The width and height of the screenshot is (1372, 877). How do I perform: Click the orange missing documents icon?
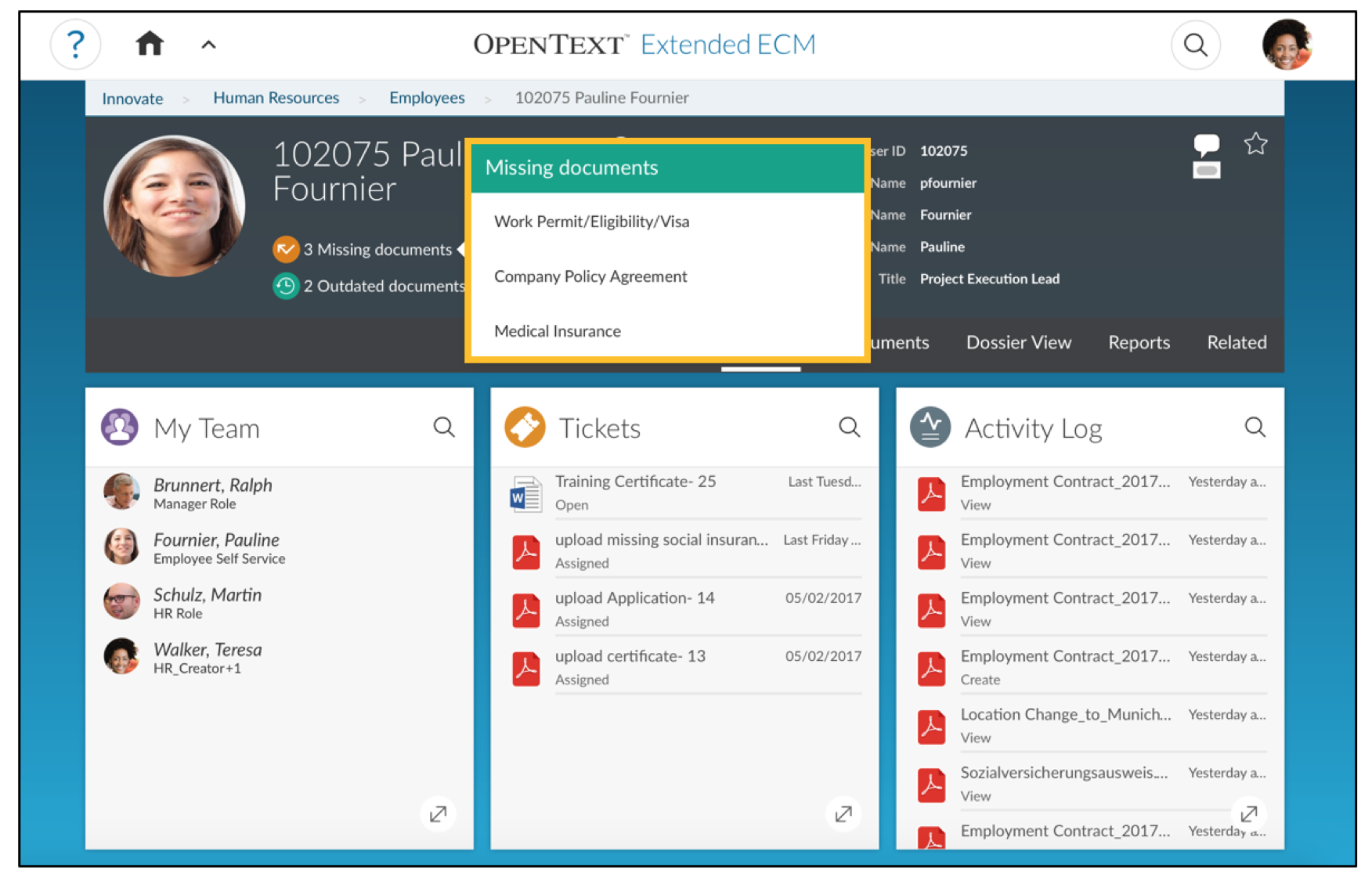tap(286, 249)
